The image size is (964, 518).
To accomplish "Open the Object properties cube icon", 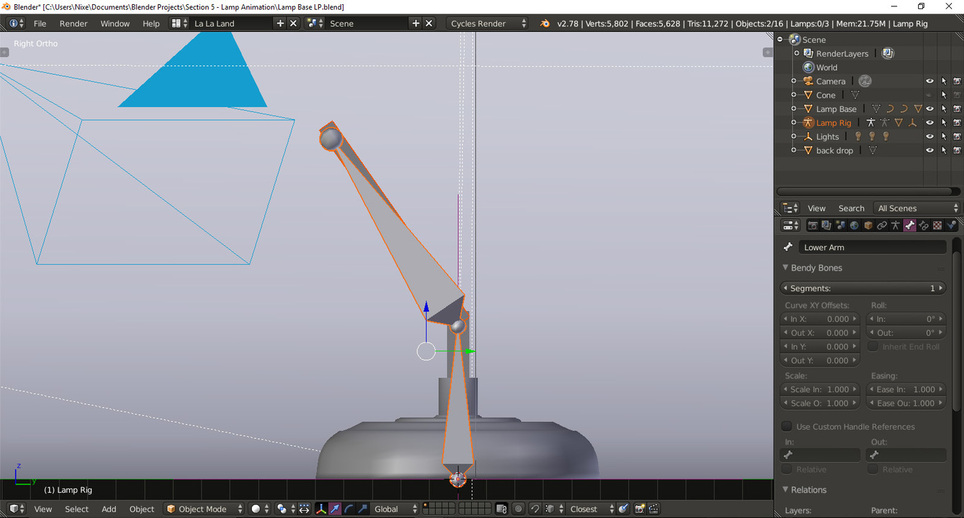I will (868, 226).
